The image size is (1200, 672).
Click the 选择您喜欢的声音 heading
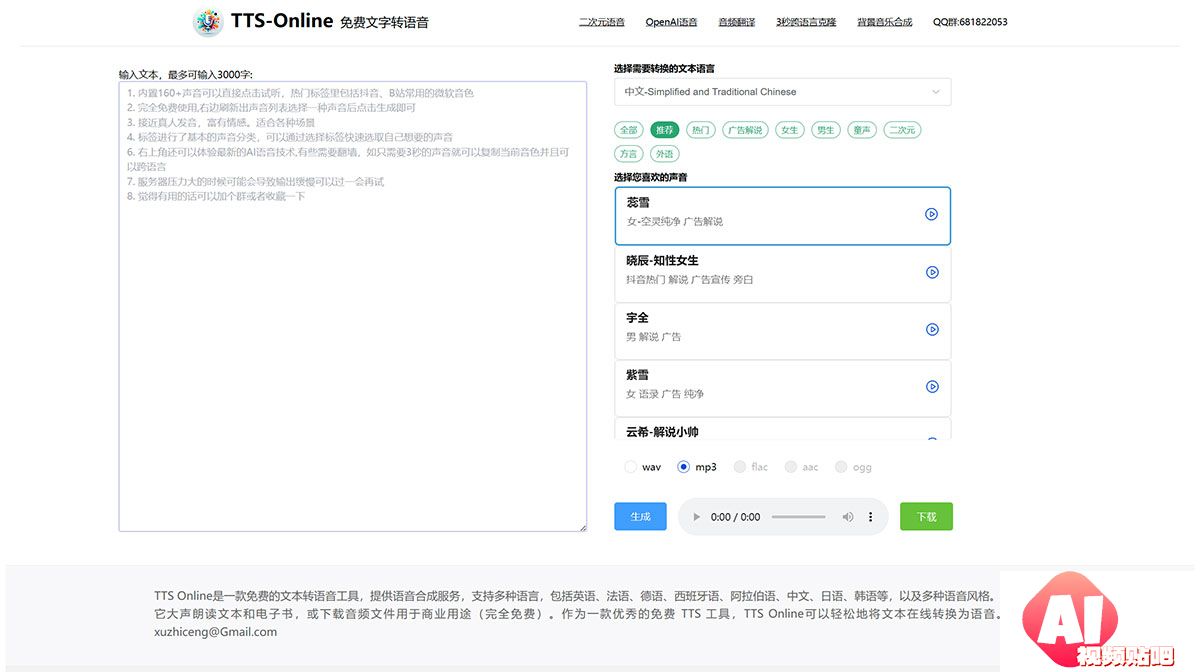point(650,177)
